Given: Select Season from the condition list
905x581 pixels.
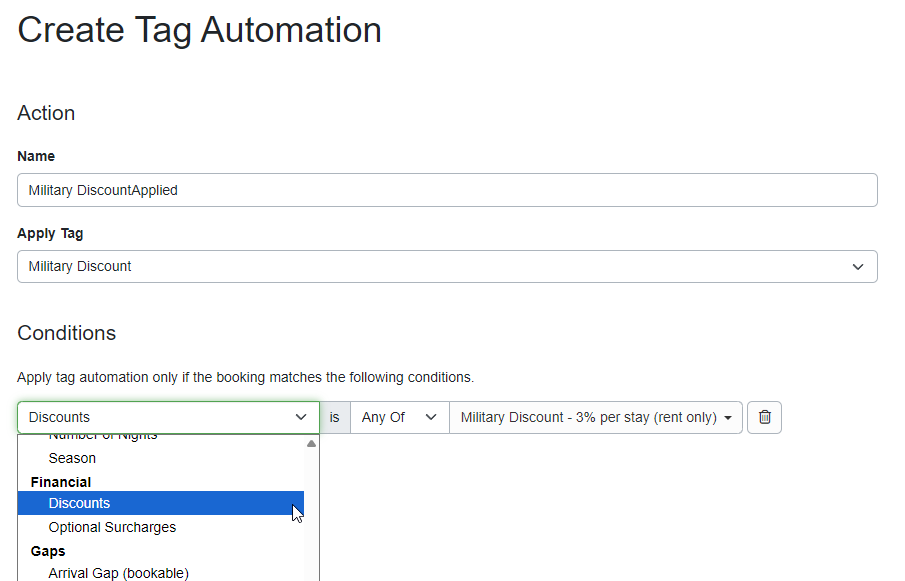Looking at the screenshot, I should pos(72,458).
